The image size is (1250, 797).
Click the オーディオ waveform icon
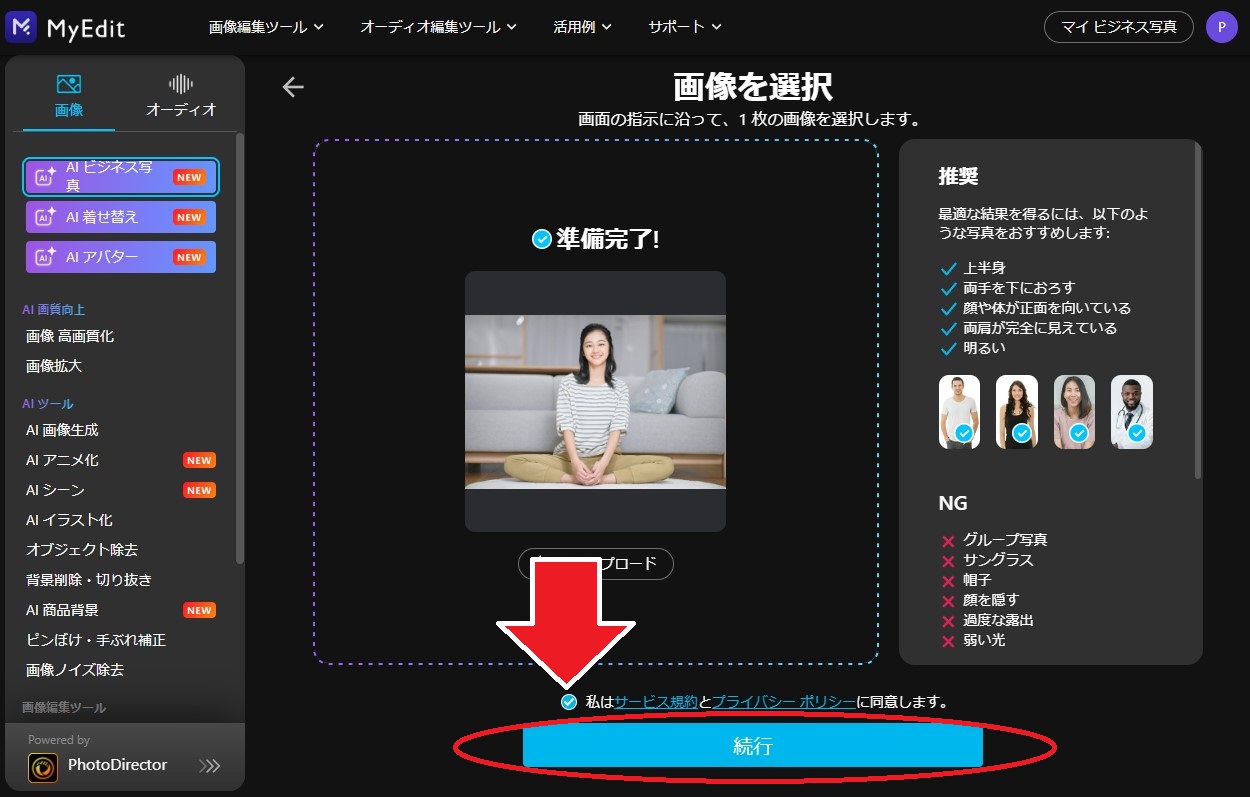click(x=181, y=84)
